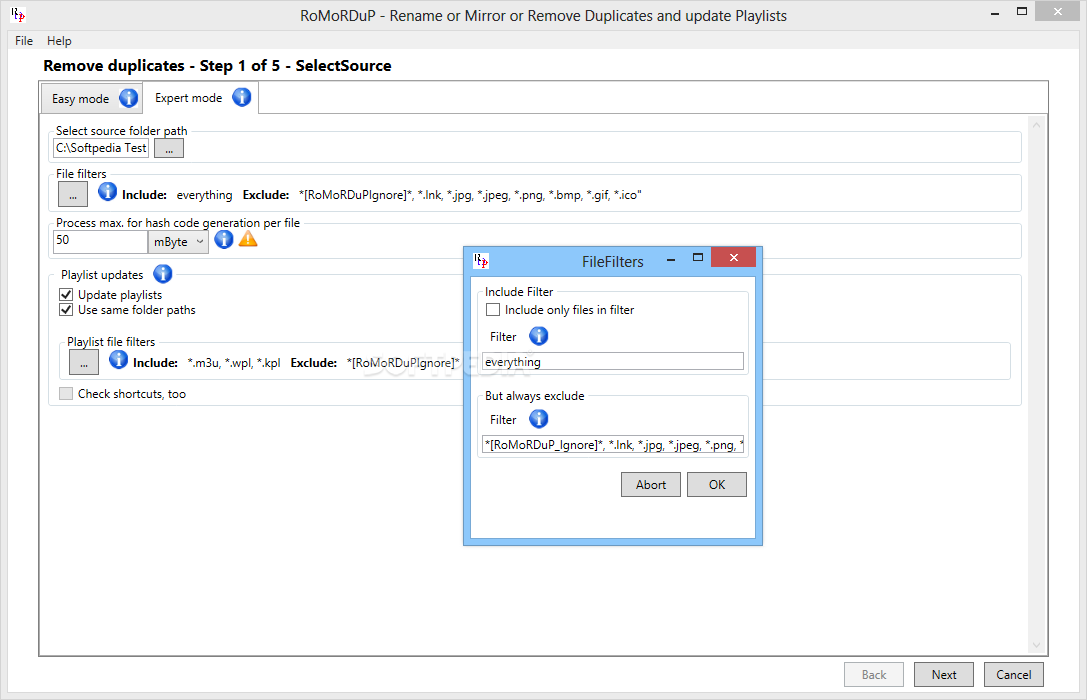Click the FileFilters dialog title icon
This screenshot has width=1087, height=700.
tap(481, 261)
